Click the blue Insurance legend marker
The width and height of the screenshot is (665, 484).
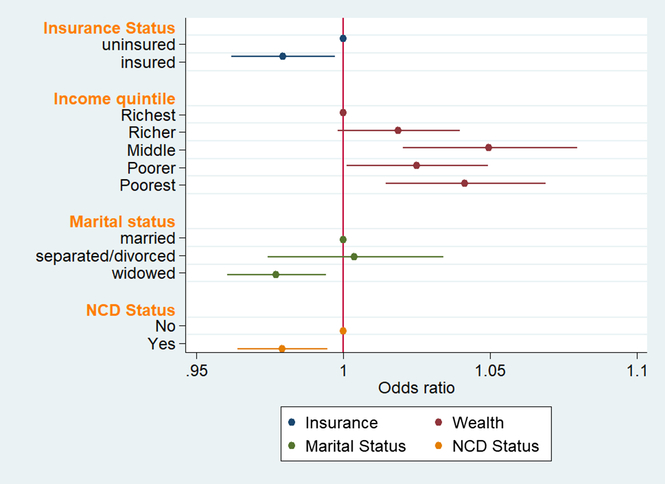coord(290,423)
